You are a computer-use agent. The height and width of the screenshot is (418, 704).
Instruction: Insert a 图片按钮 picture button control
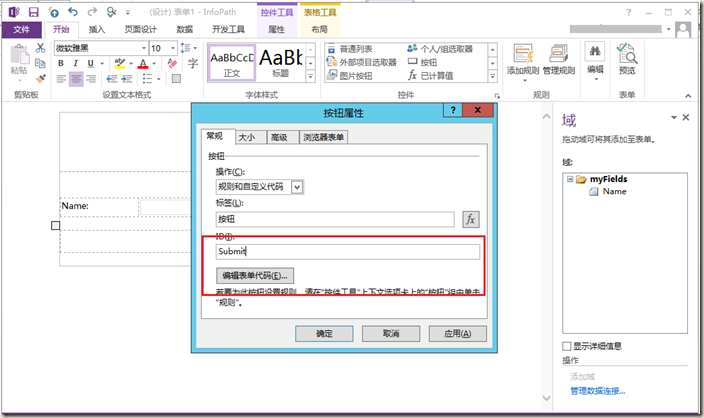350,75
